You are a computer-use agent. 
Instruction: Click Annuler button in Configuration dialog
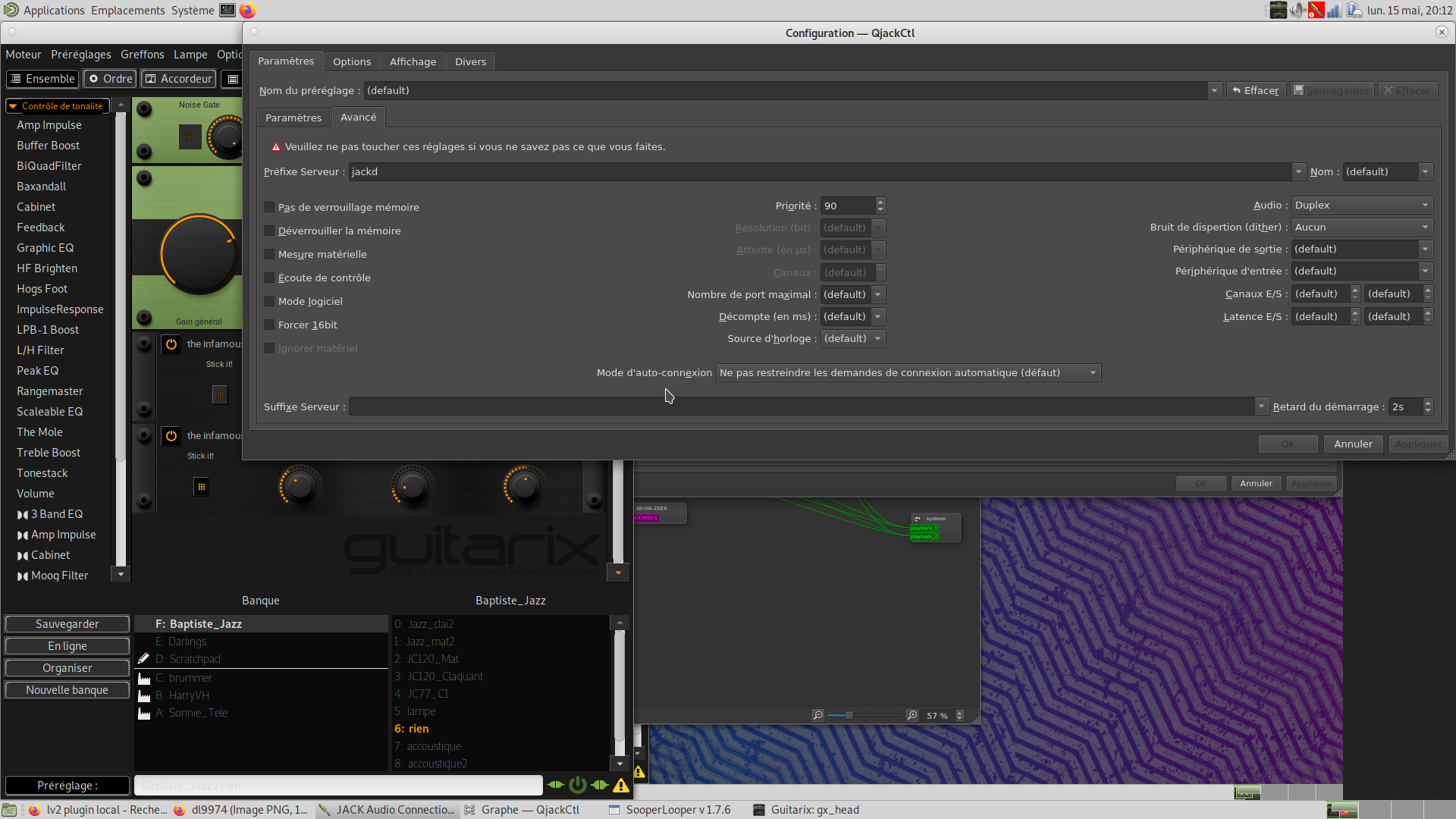click(1353, 444)
